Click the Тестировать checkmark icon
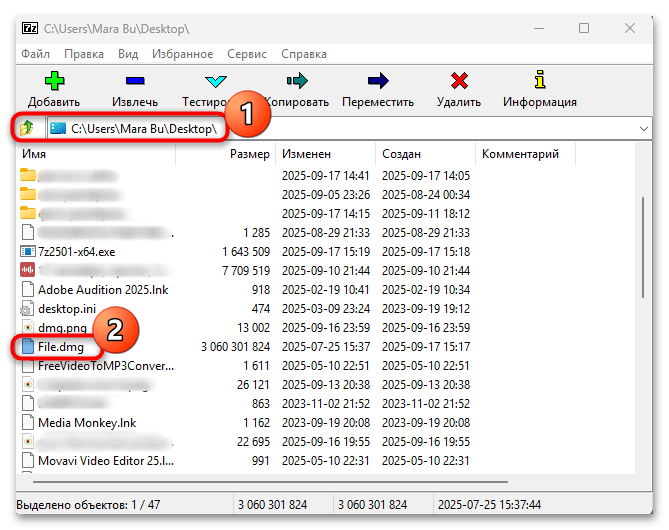Screen dimensions: 669x530 [215, 81]
